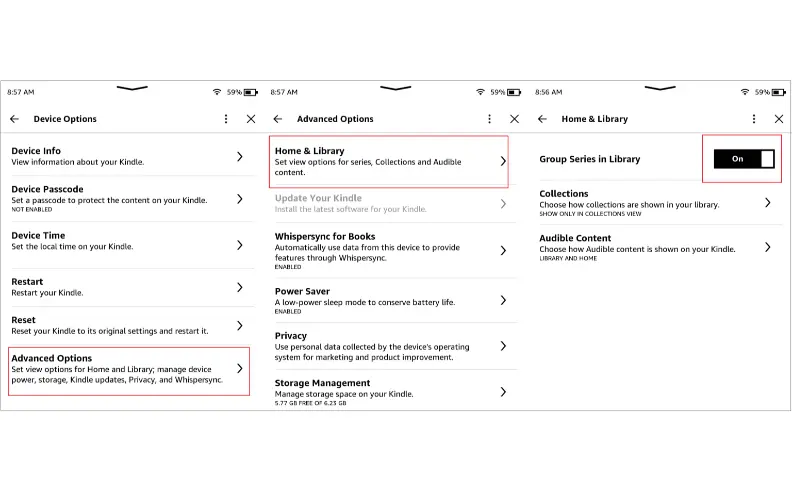Go back from the Home & Library screen

[542, 119]
